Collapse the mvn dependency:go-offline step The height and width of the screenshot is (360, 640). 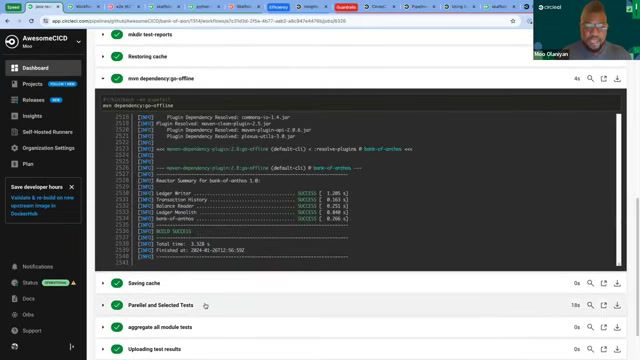103,78
